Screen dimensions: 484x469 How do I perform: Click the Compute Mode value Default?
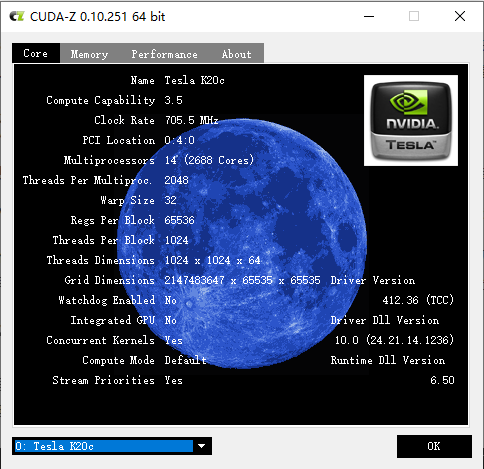(185, 360)
